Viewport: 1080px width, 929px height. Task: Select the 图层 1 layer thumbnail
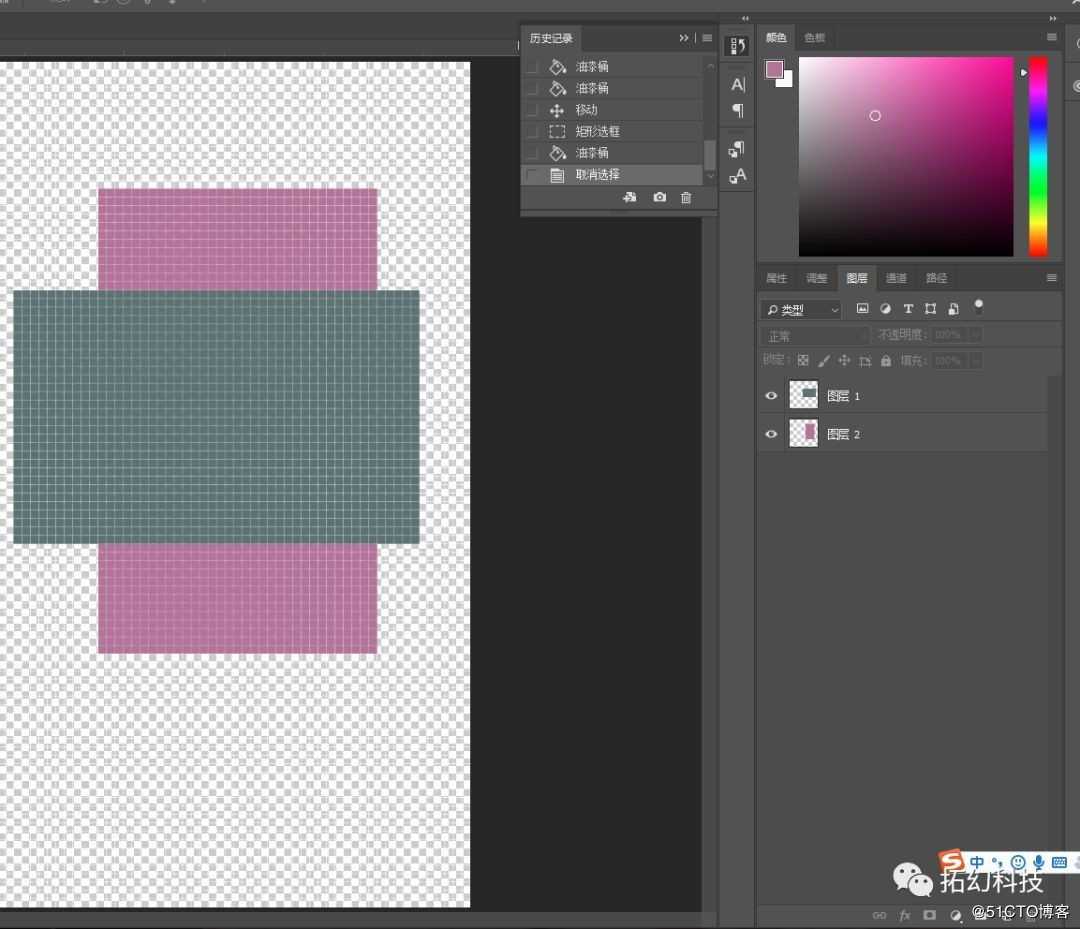pyautogui.click(x=803, y=395)
